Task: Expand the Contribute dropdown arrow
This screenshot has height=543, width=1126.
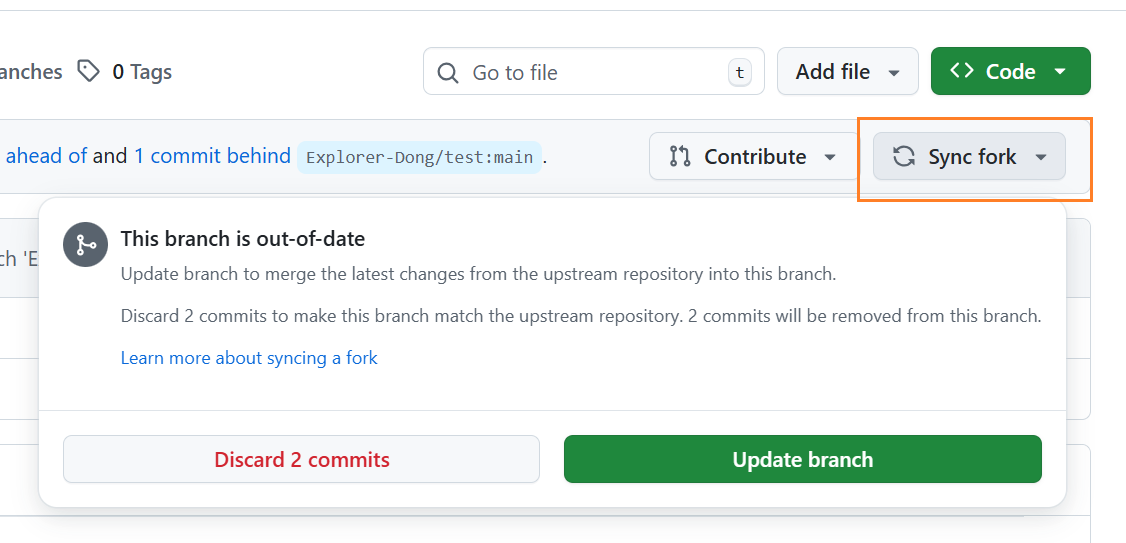Action: tap(829, 157)
